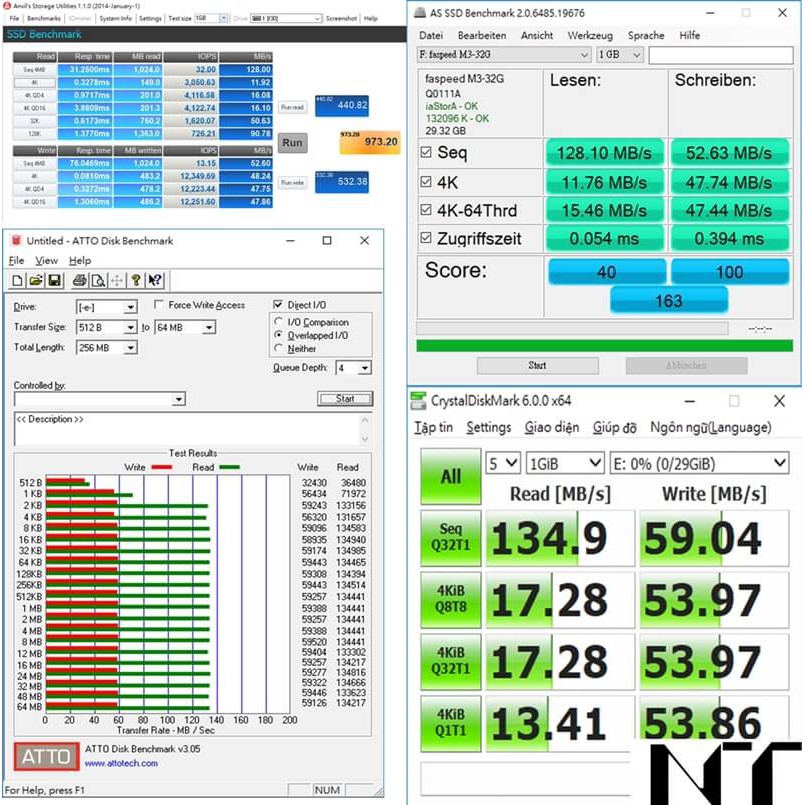Open the www.attotech.com link

[121, 763]
